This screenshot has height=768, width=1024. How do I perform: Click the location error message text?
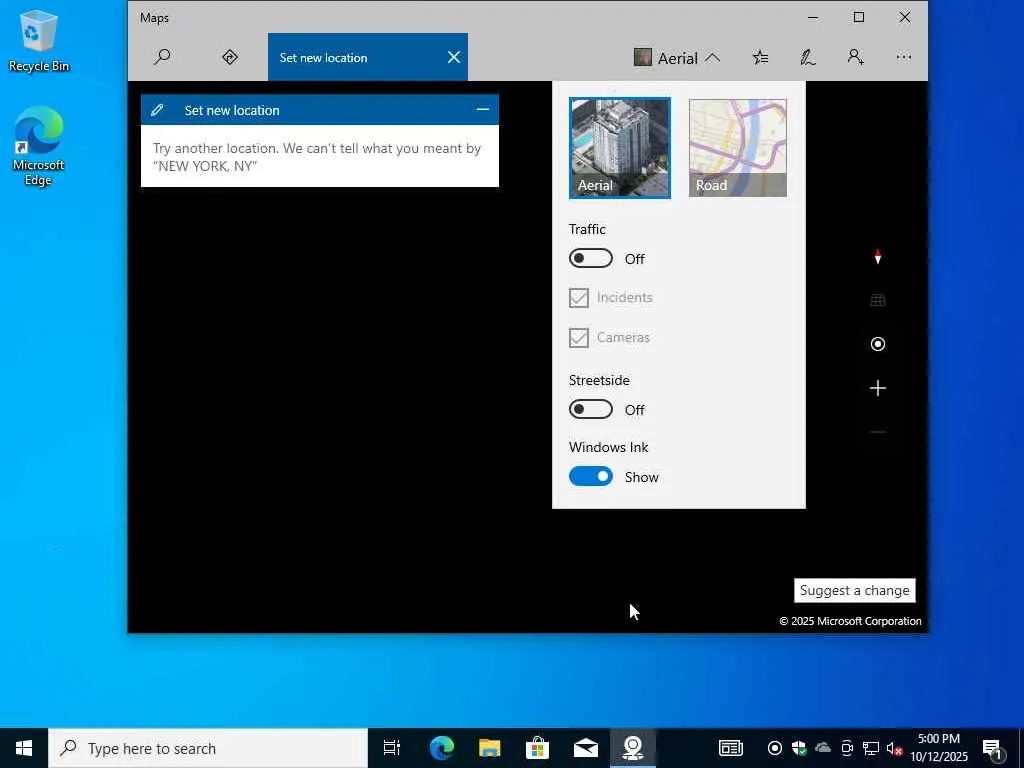tap(317, 157)
